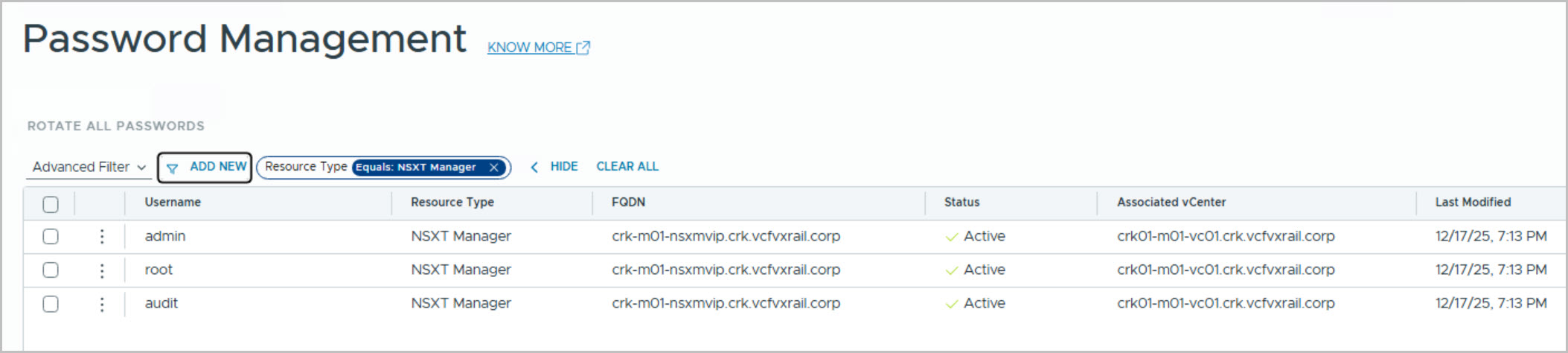Image resolution: width=1568 pixels, height=353 pixels.
Task: Remove the NSXT Manager filter chip
Action: click(493, 168)
